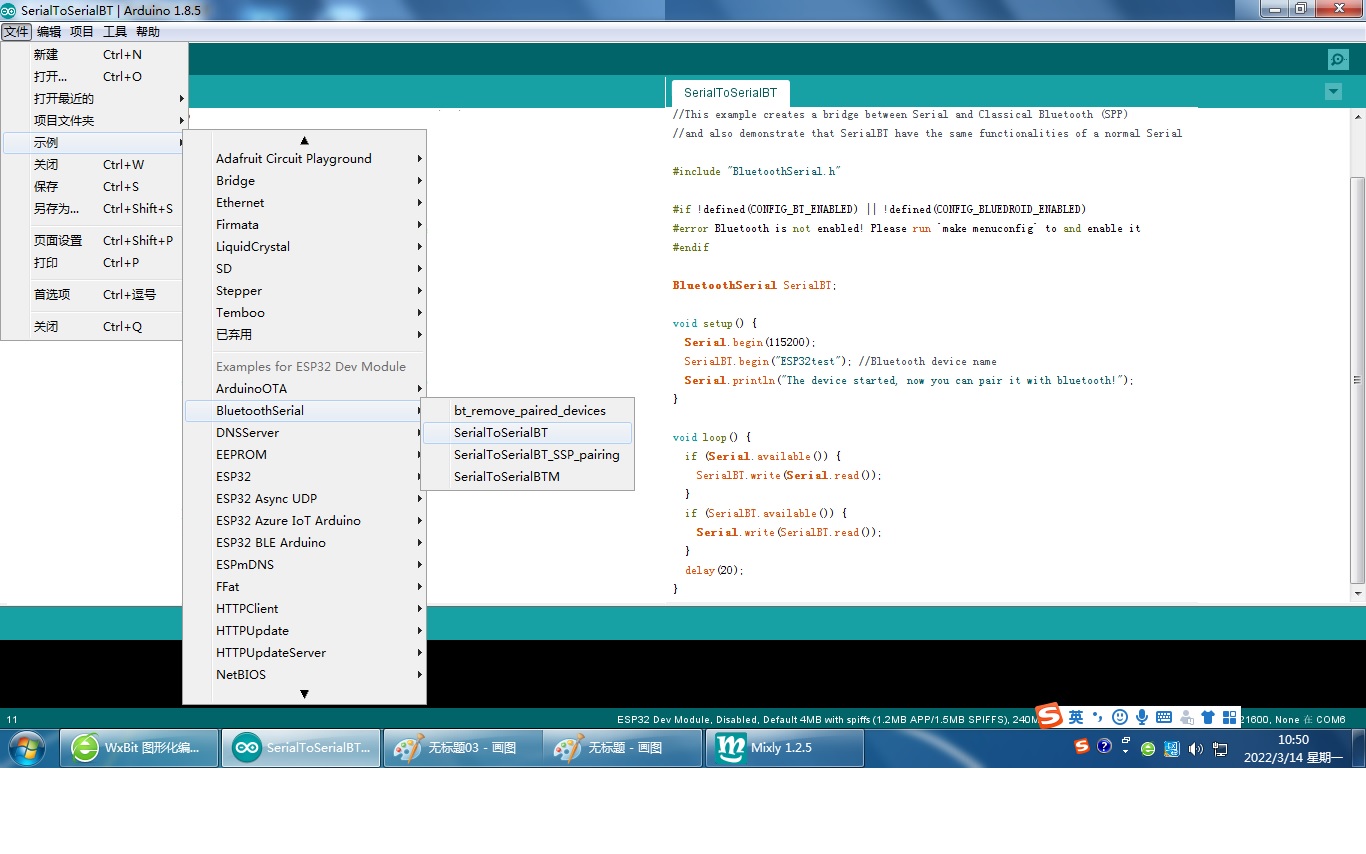Open the NetBIOS examples submenu
The width and height of the screenshot is (1366, 854).
coord(305,675)
